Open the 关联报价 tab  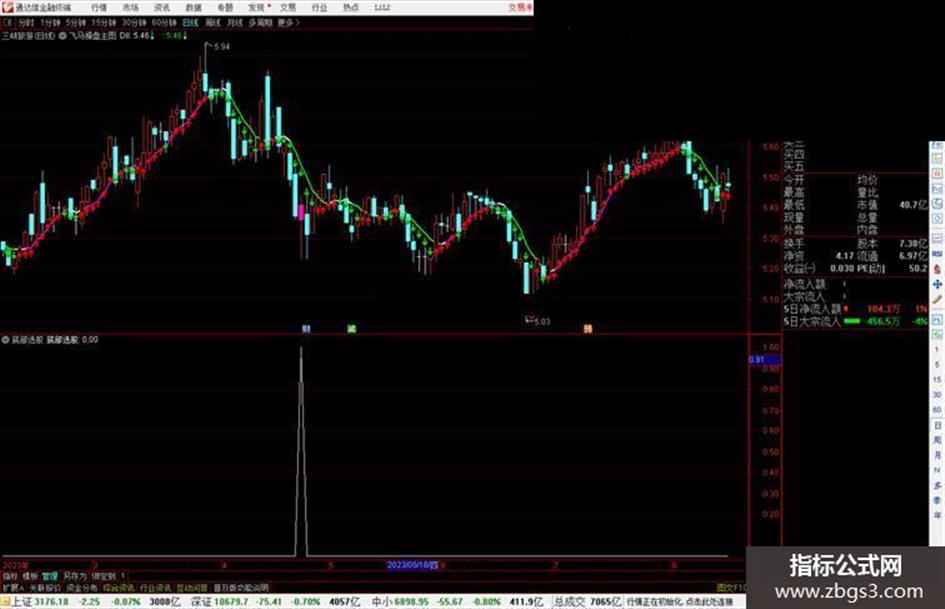coord(45,587)
